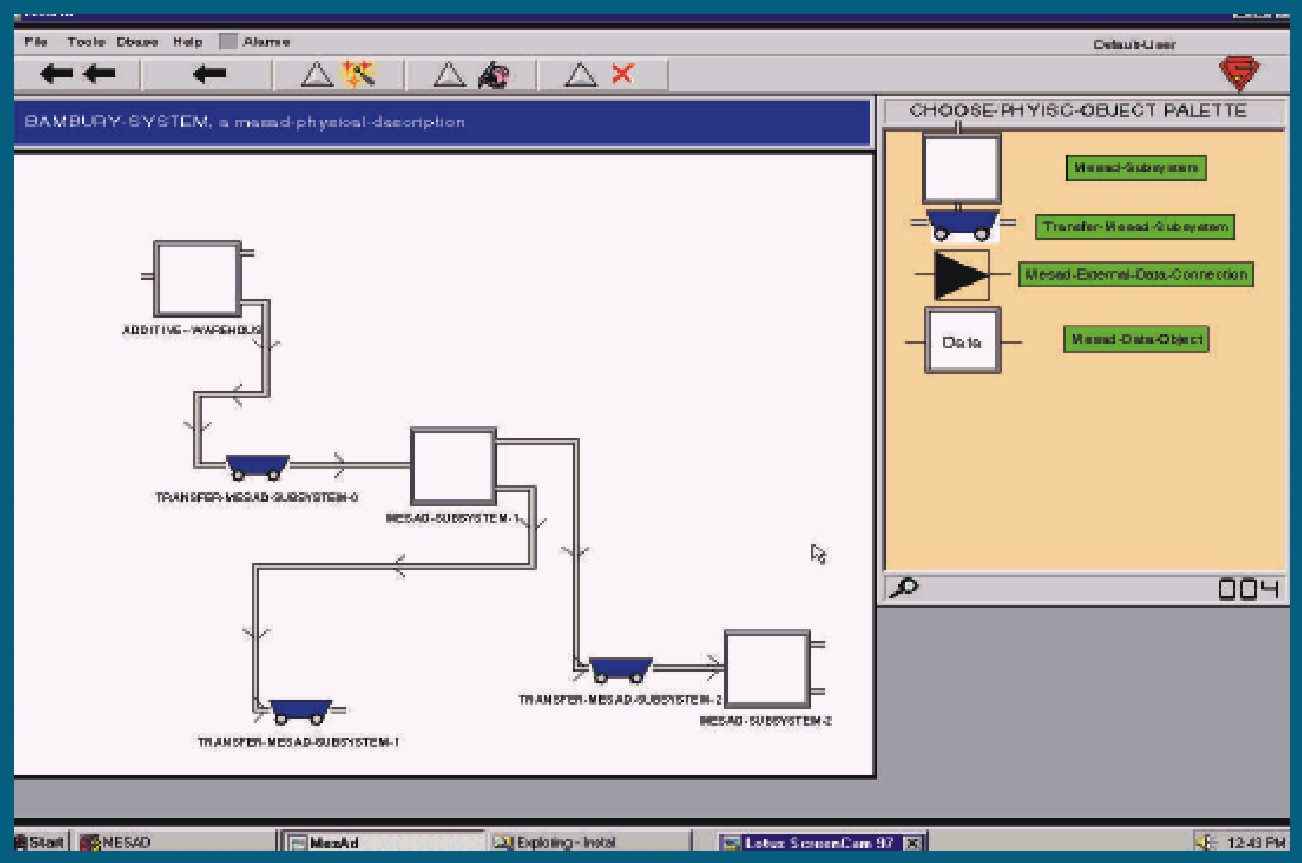
Task: Click the TRANSFER-MESAD-SUBSYSTEM-1 label
Action: (299, 742)
